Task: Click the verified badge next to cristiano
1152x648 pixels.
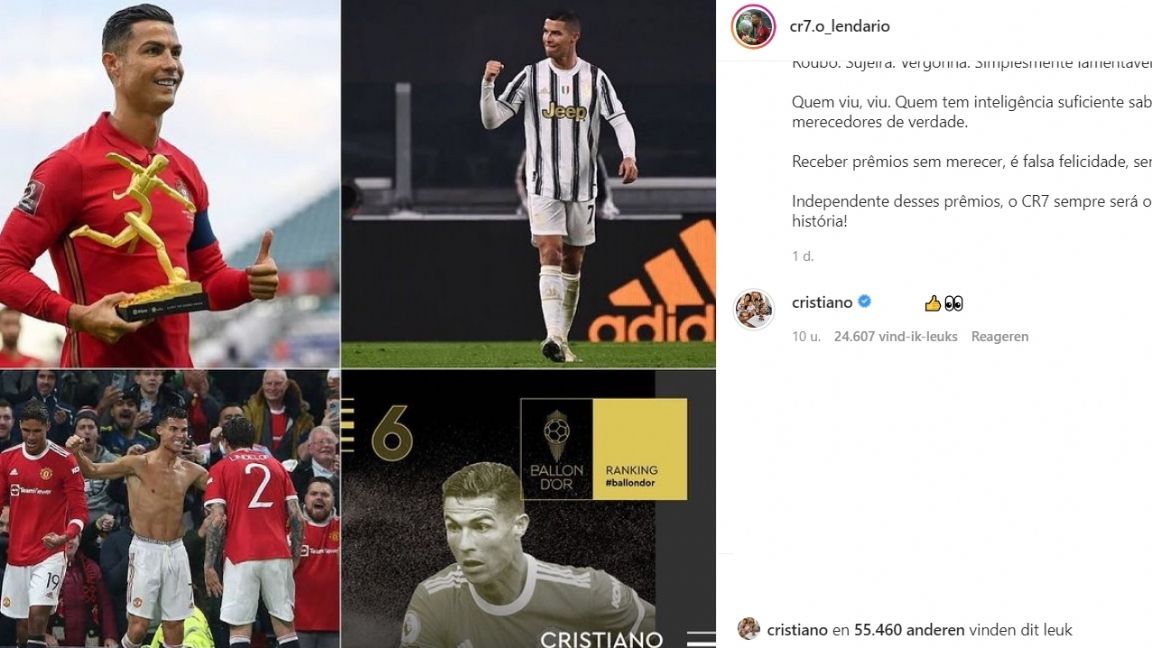Action: point(865,301)
